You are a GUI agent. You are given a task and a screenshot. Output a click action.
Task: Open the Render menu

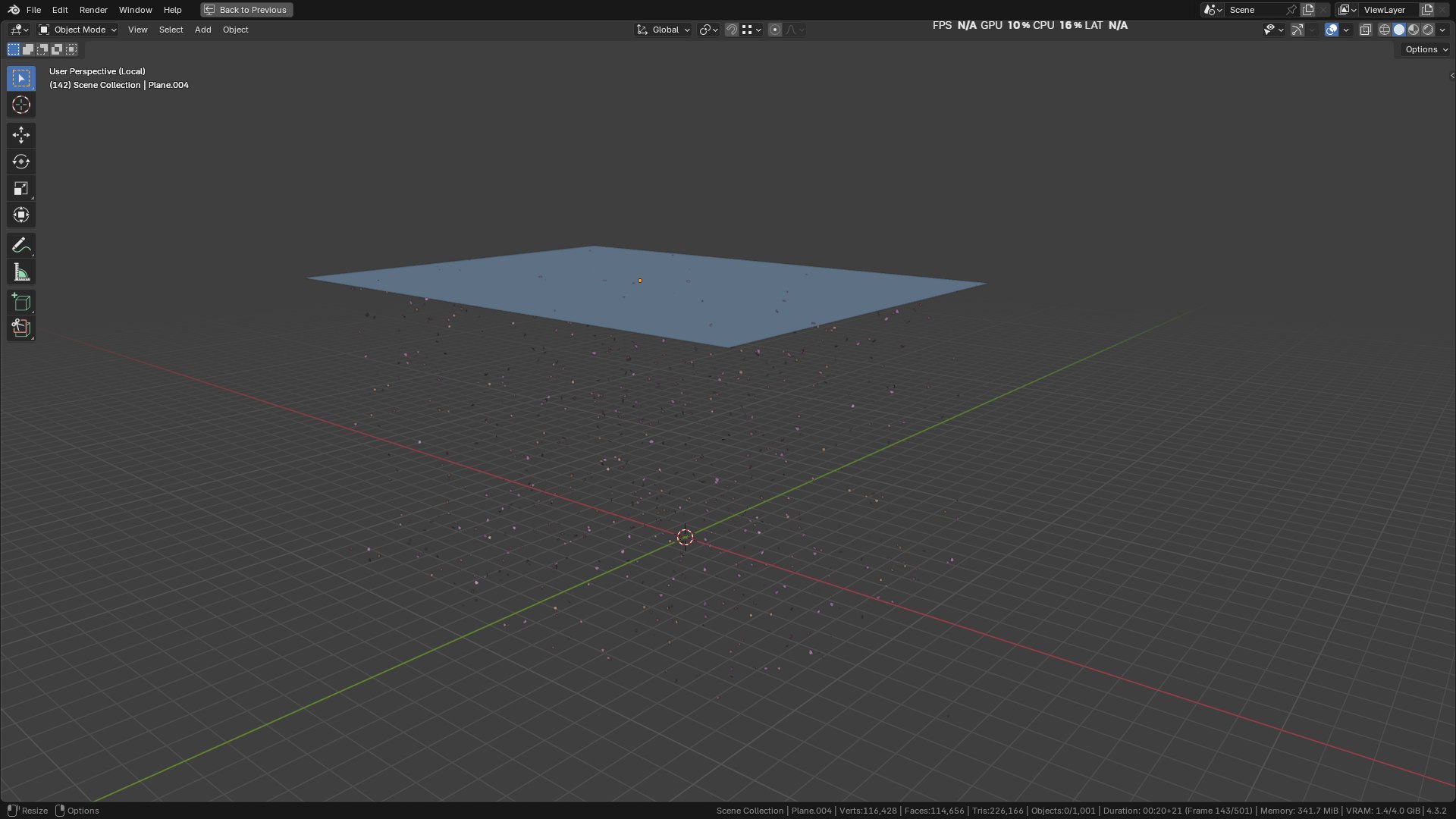click(x=93, y=10)
